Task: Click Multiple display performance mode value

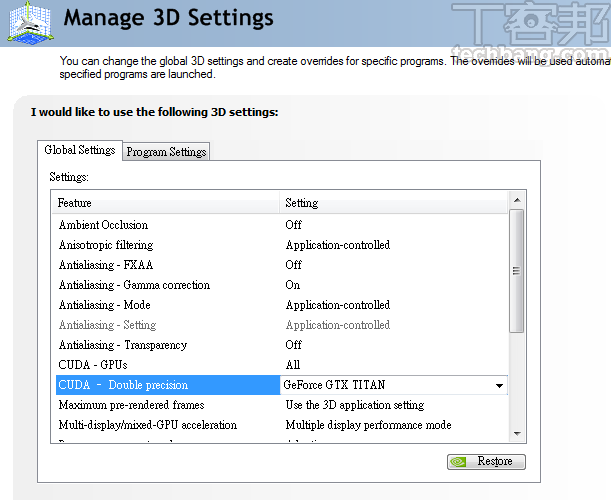Action: click(x=368, y=425)
